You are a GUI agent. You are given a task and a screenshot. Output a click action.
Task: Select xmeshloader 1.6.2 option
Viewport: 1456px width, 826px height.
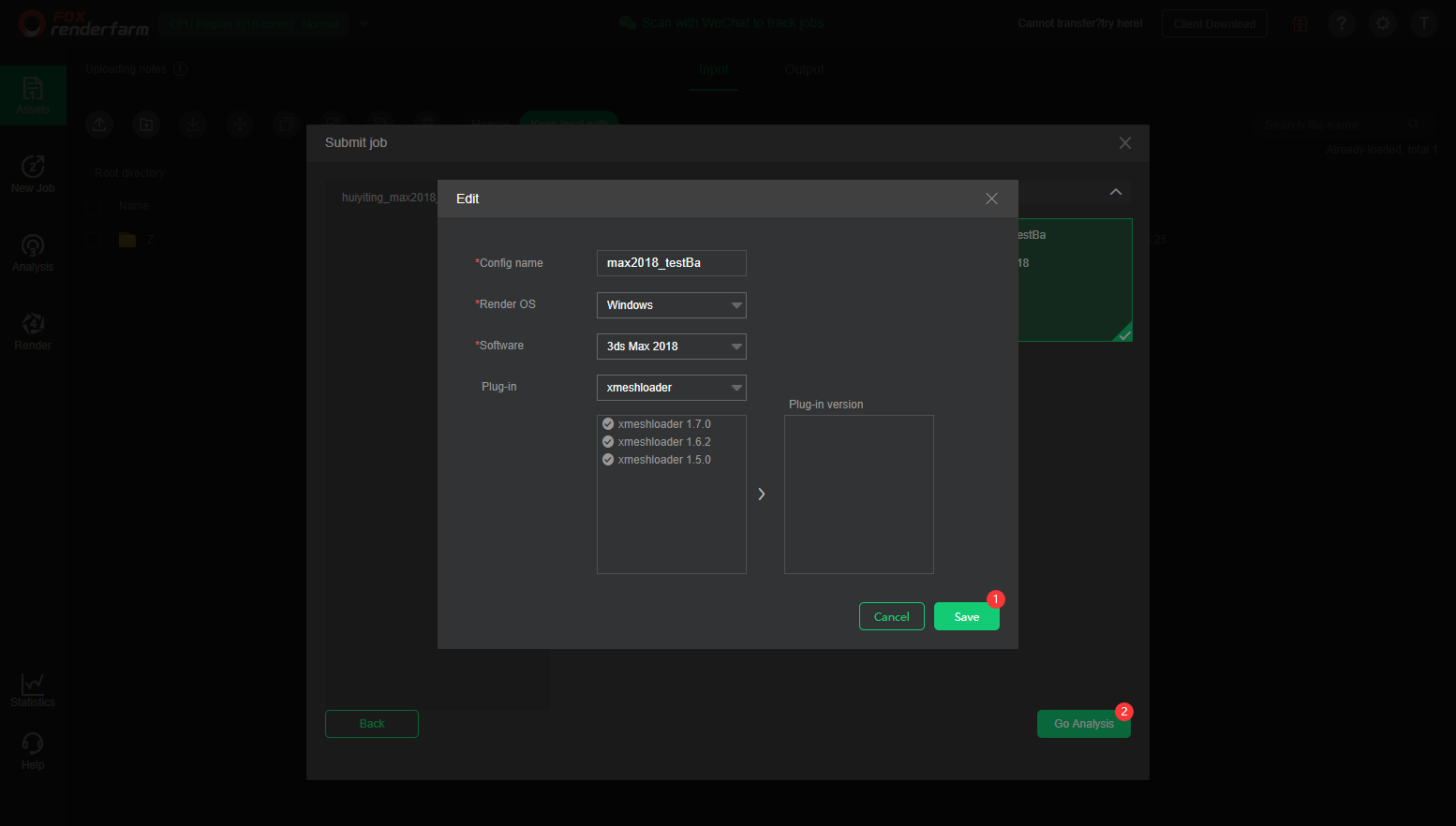(656, 442)
